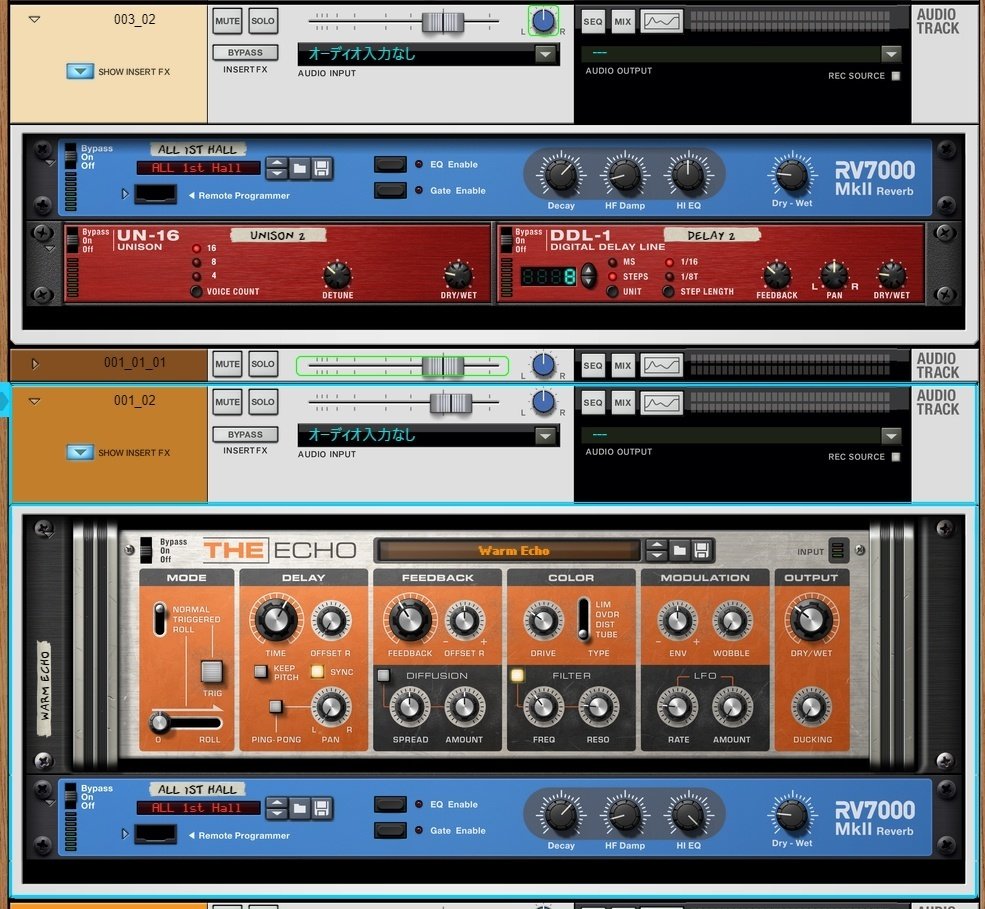Click SEQ button on track 001_02
985x909 pixels.
pos(593,403)
